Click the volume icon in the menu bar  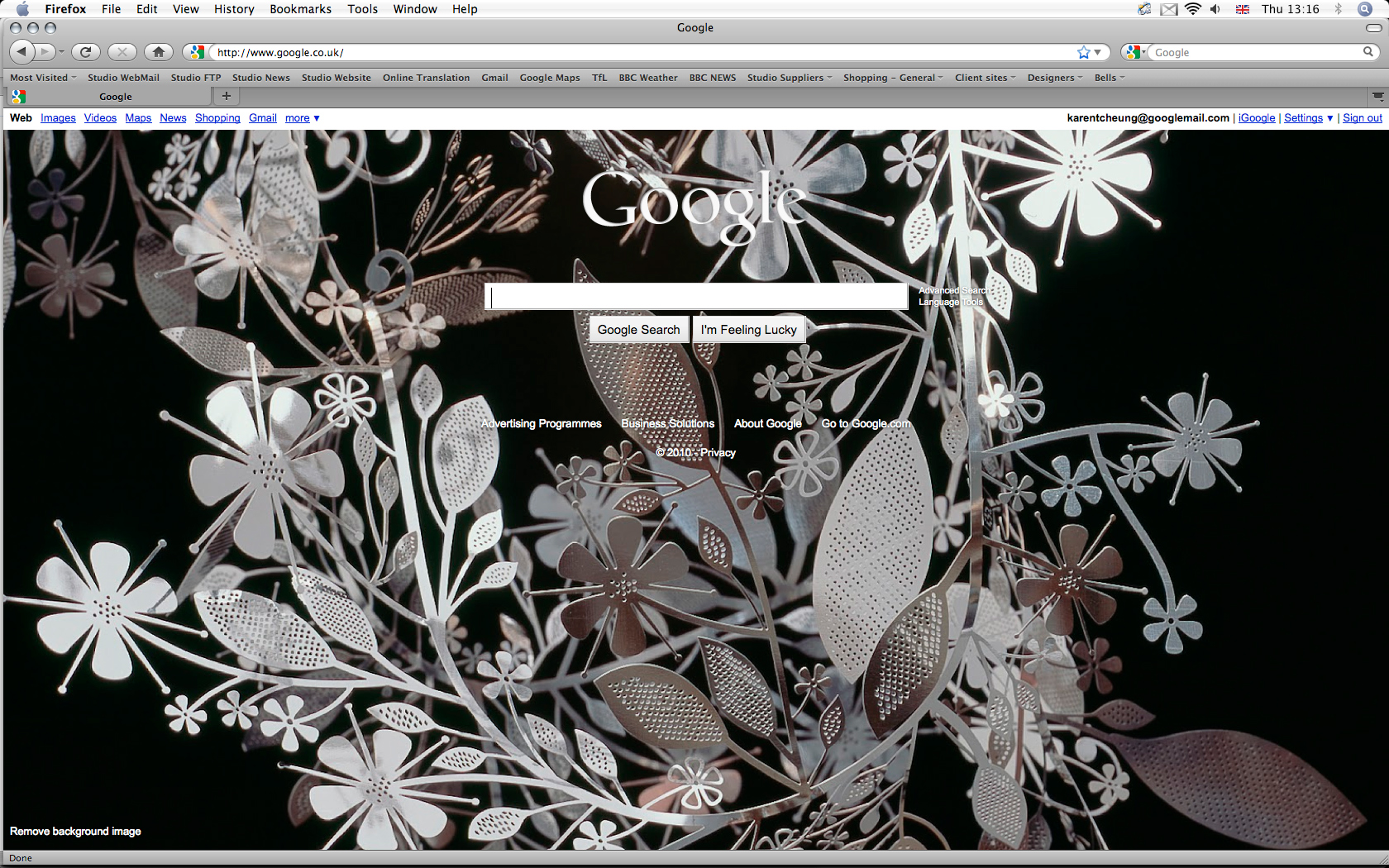point(1215,9)
